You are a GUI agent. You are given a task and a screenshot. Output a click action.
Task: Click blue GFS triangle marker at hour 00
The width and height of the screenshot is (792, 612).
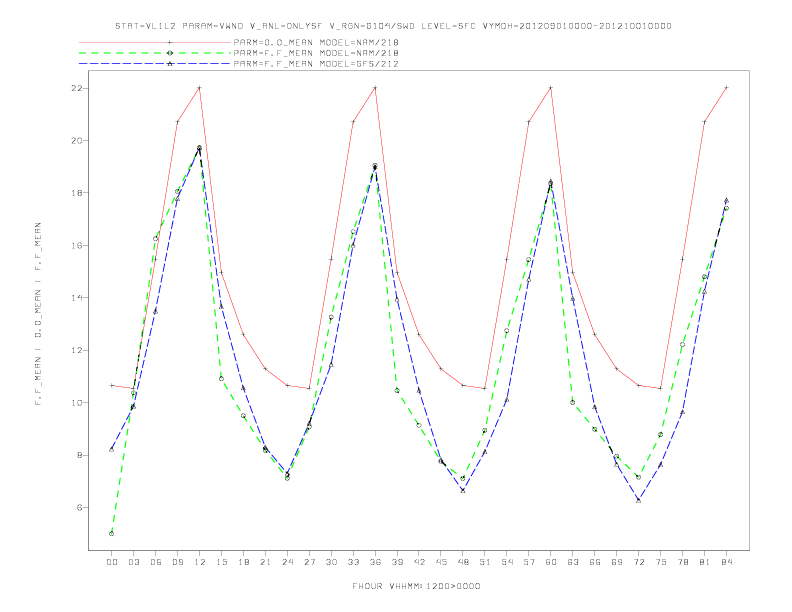pos(112,449)
